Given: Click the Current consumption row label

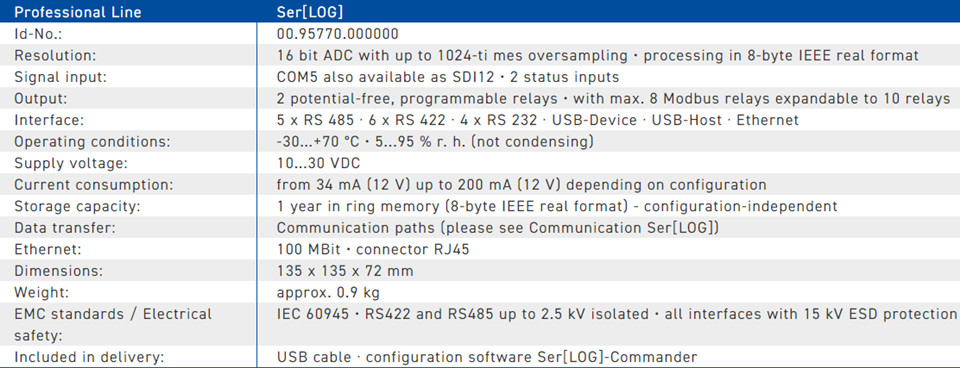Looking at the screenshot, I should pyautogui.click(x=94, y=185).
